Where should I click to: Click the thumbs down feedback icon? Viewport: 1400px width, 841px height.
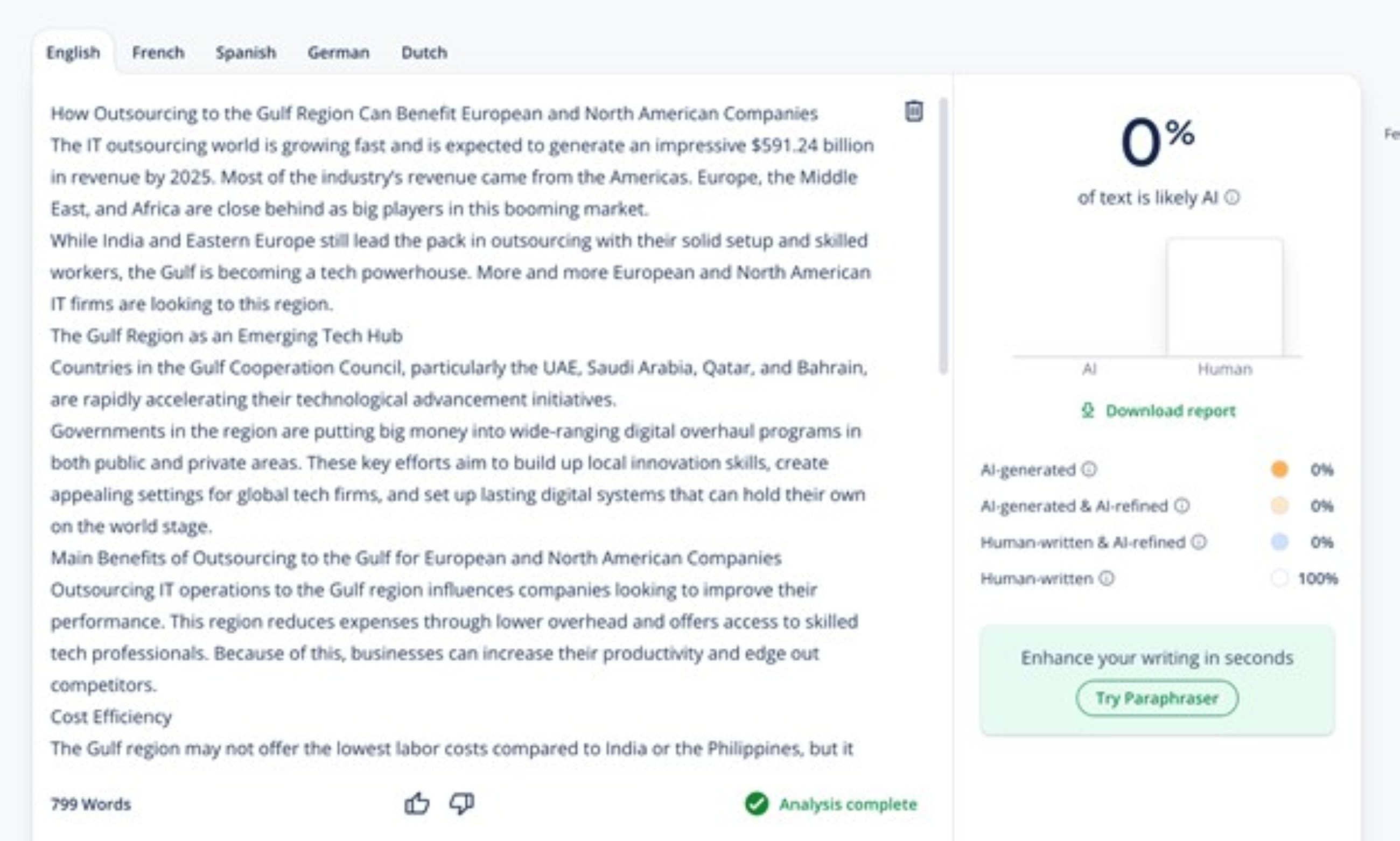(x=461, y=804)
